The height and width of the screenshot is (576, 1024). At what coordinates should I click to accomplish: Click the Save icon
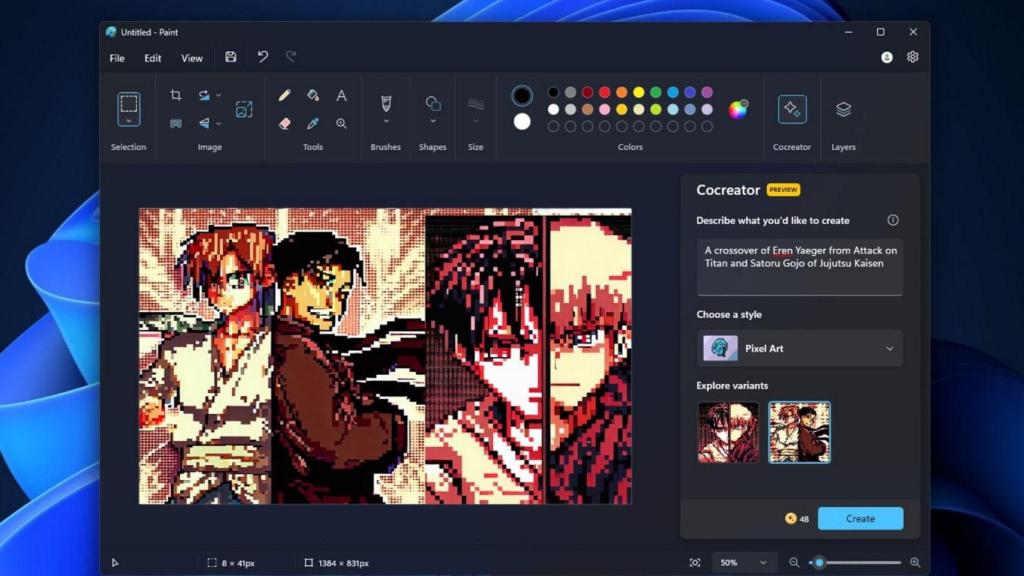pyautogui.click(x=231, y=57)
